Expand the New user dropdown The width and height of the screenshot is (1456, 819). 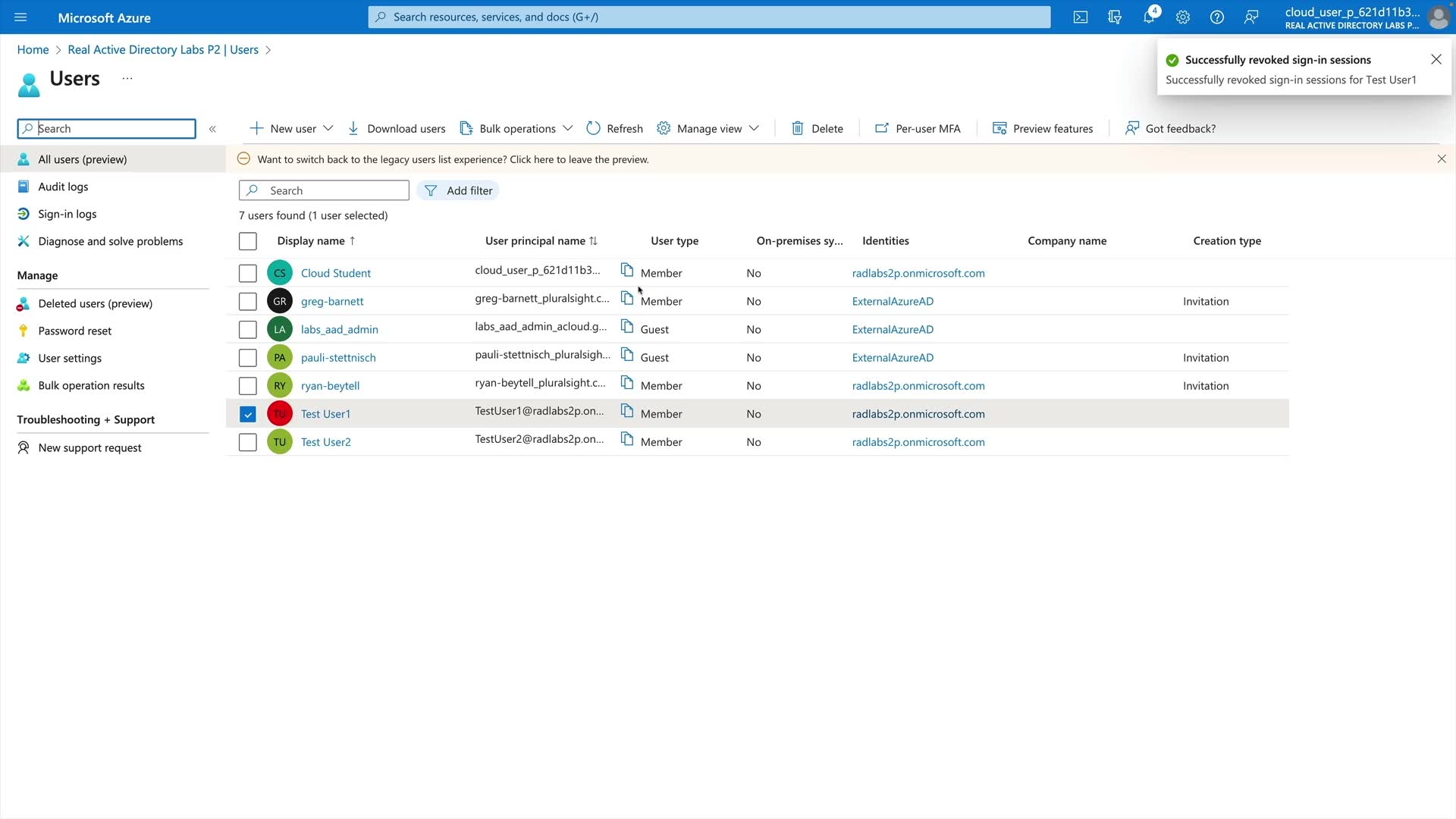(328, 129)
